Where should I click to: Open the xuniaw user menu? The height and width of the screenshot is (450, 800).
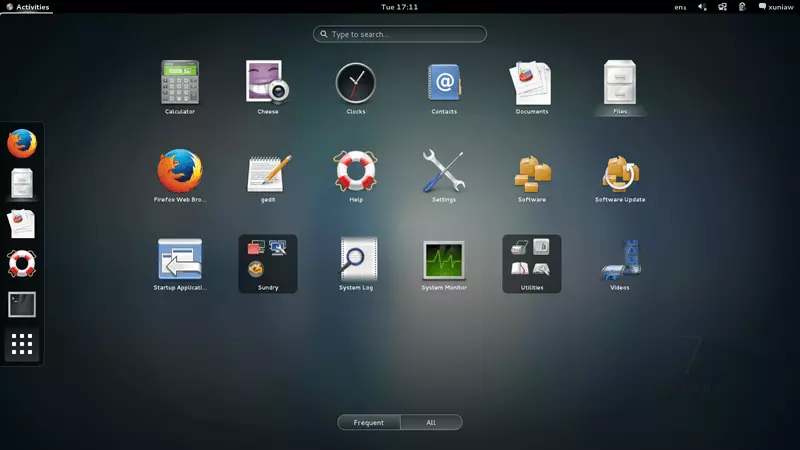click(x=775, y=7)
